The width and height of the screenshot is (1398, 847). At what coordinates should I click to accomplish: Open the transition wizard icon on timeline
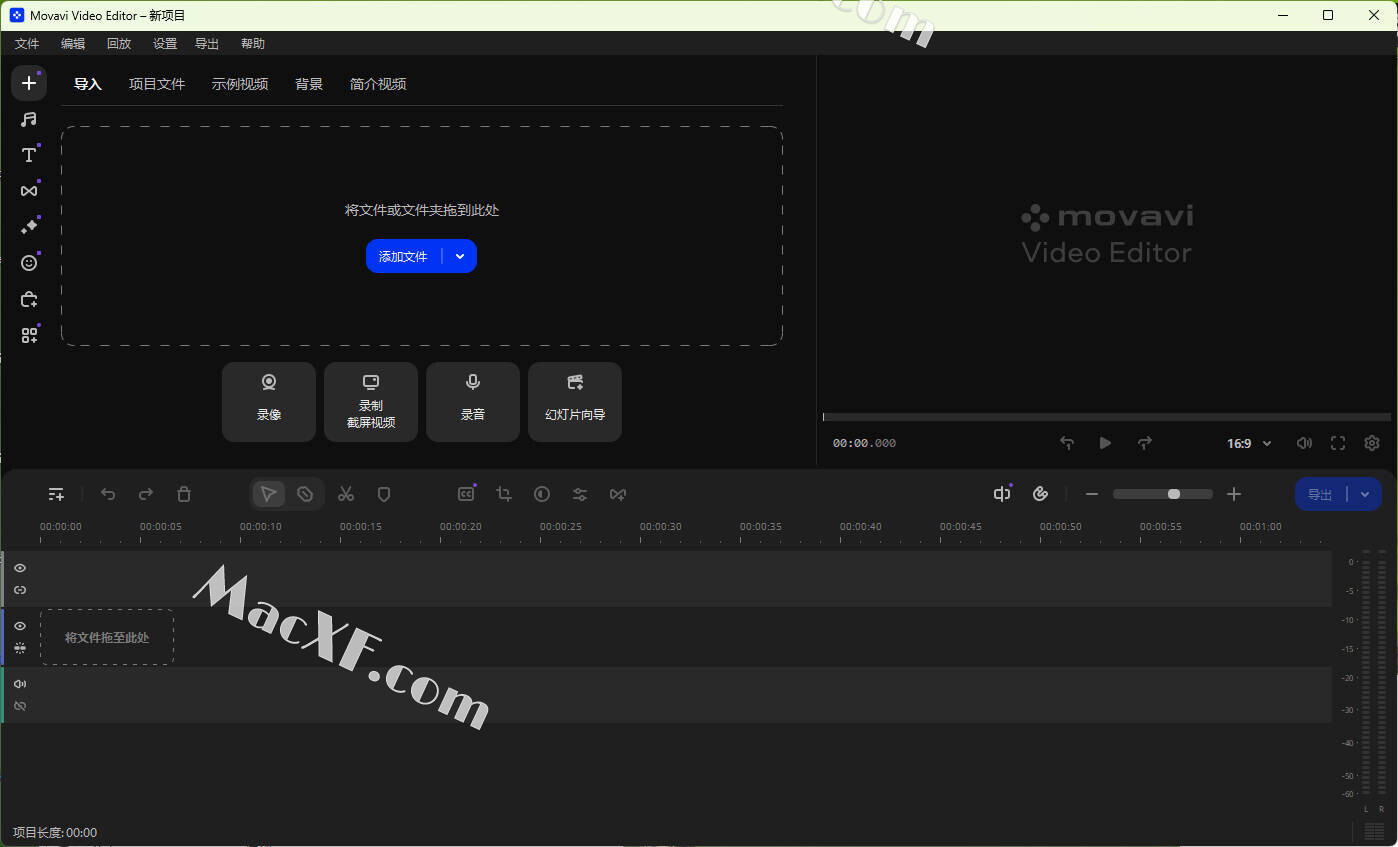click(x=618, y=494)
